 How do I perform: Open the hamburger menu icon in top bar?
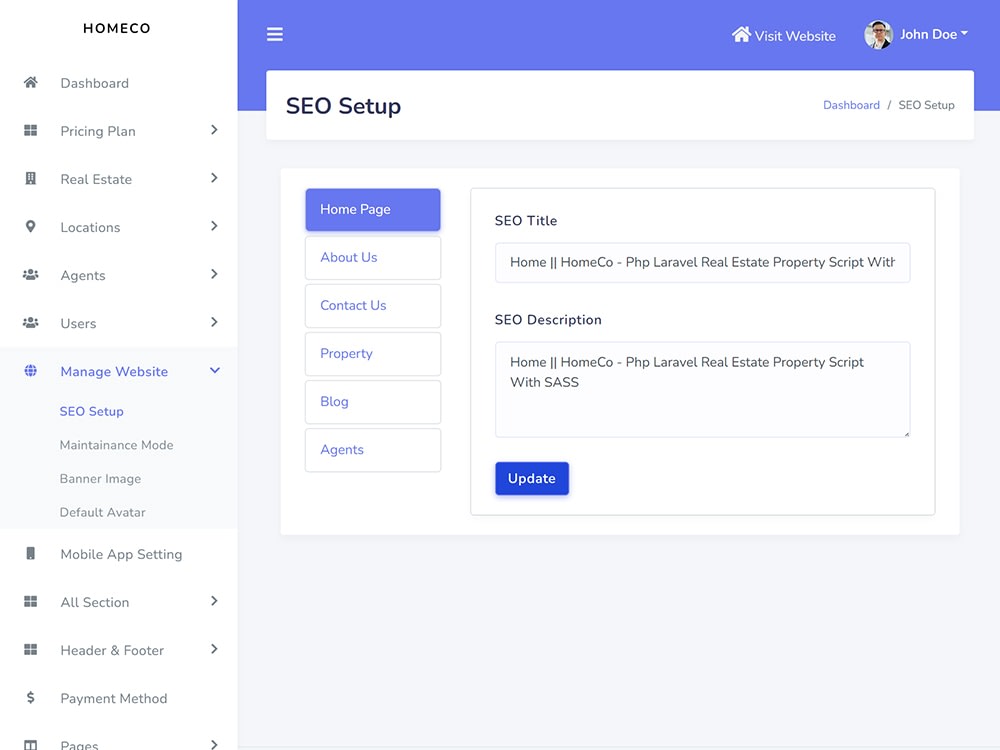[275, 33]
